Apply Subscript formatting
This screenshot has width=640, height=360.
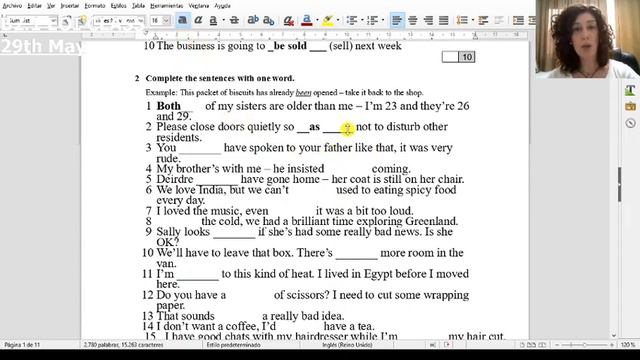269,20
